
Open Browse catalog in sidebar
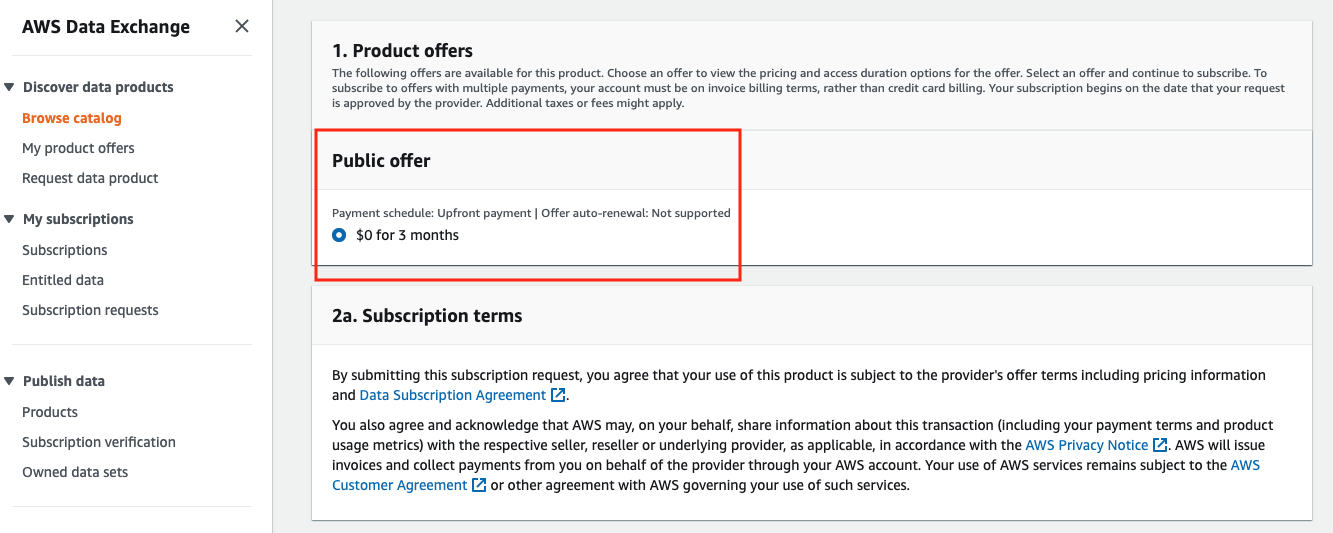coord(72,118)
